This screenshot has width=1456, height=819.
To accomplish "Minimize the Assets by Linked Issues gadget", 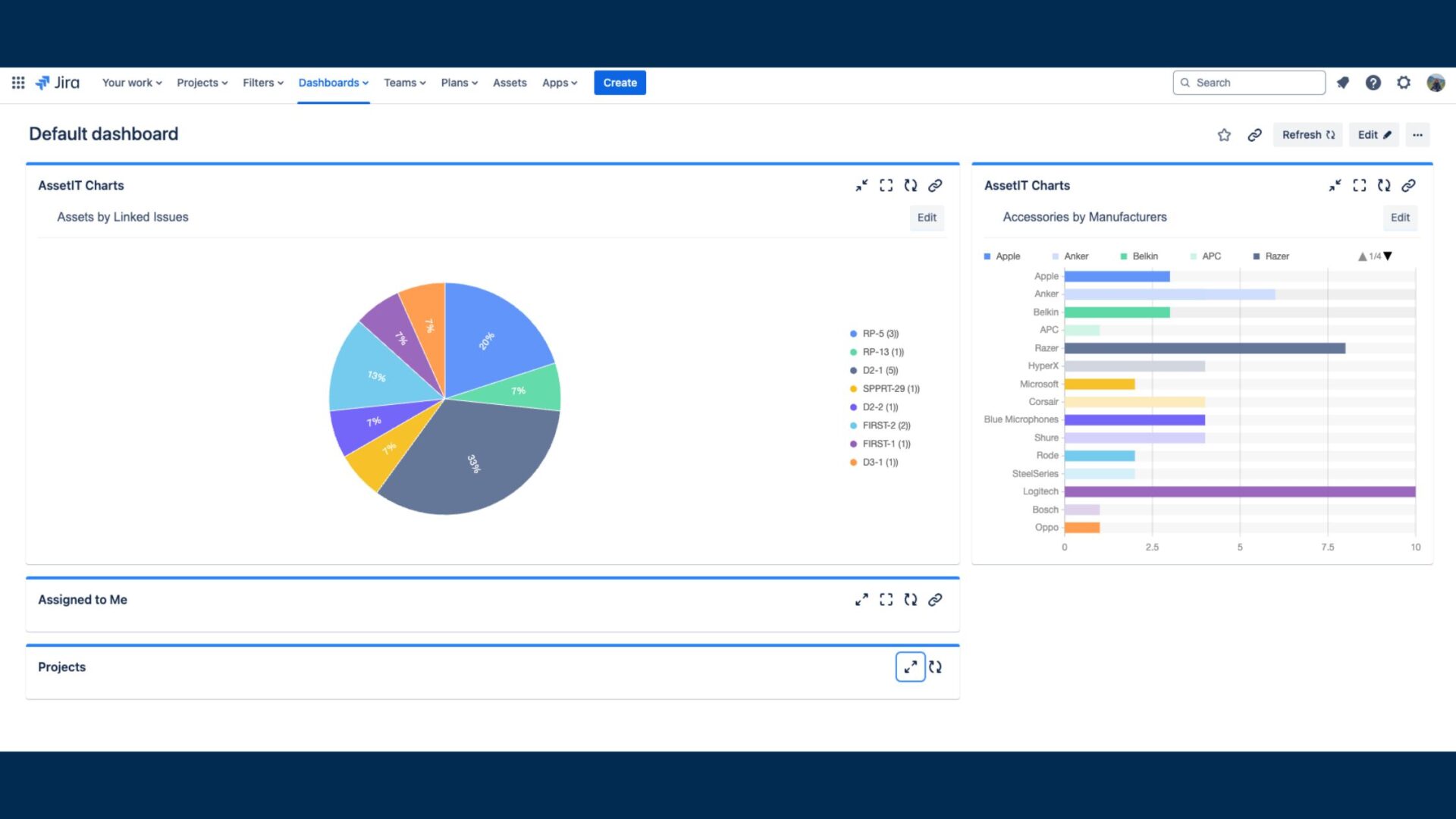I will 861,185.
